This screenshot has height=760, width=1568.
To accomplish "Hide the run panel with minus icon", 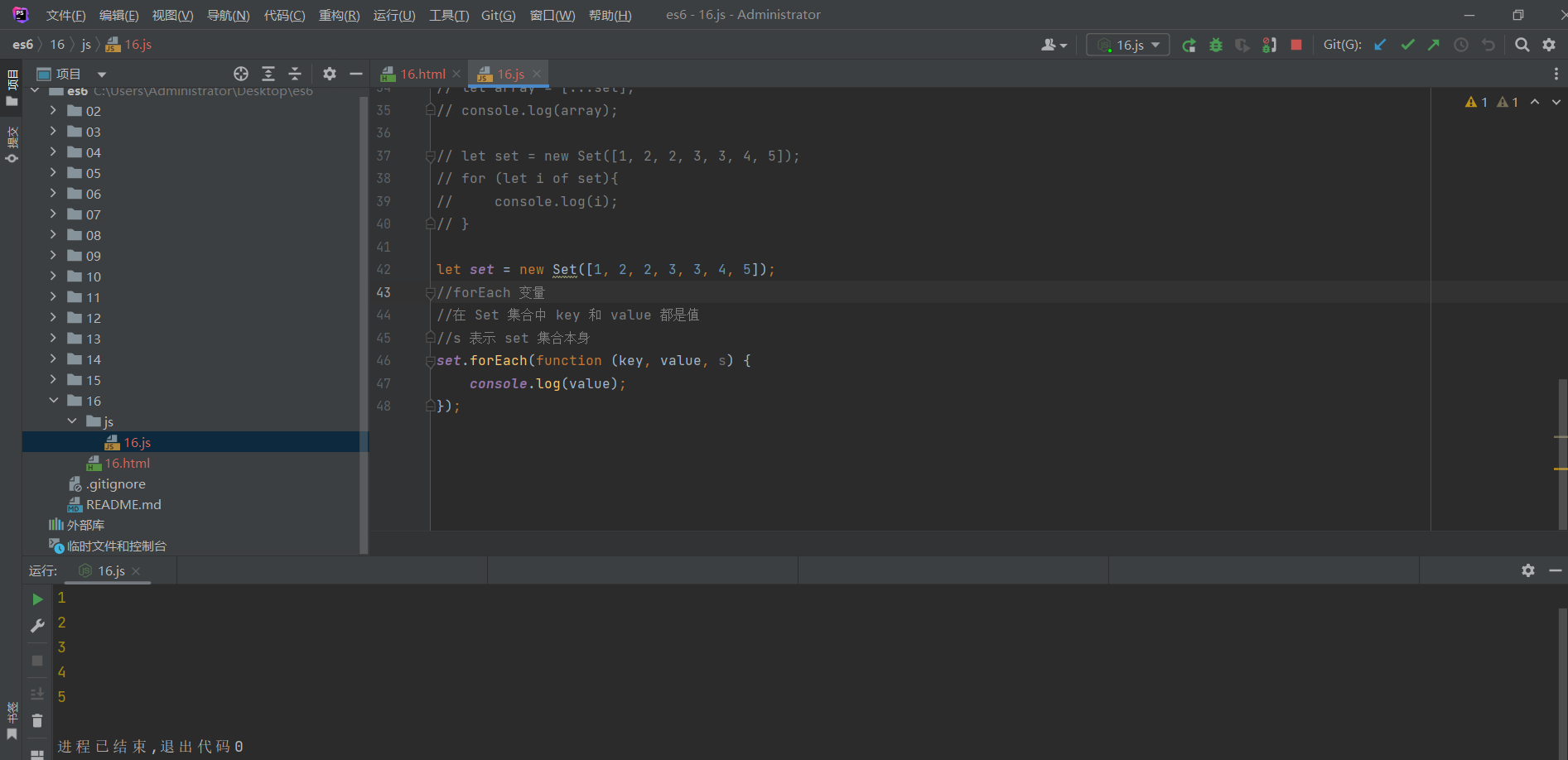I will click(x=1556, y=570).
